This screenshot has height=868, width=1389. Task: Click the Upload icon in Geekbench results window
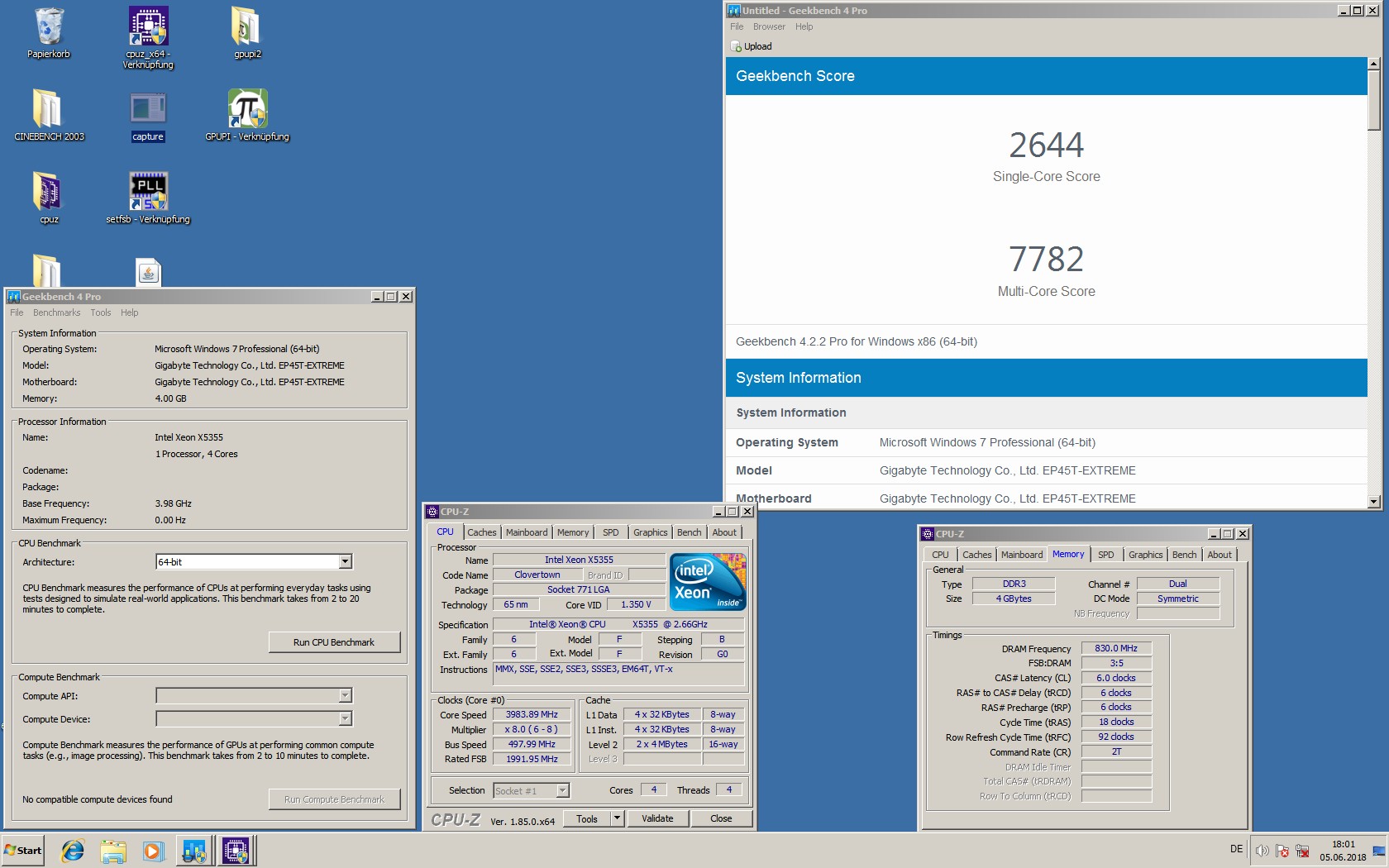(736, 46)
